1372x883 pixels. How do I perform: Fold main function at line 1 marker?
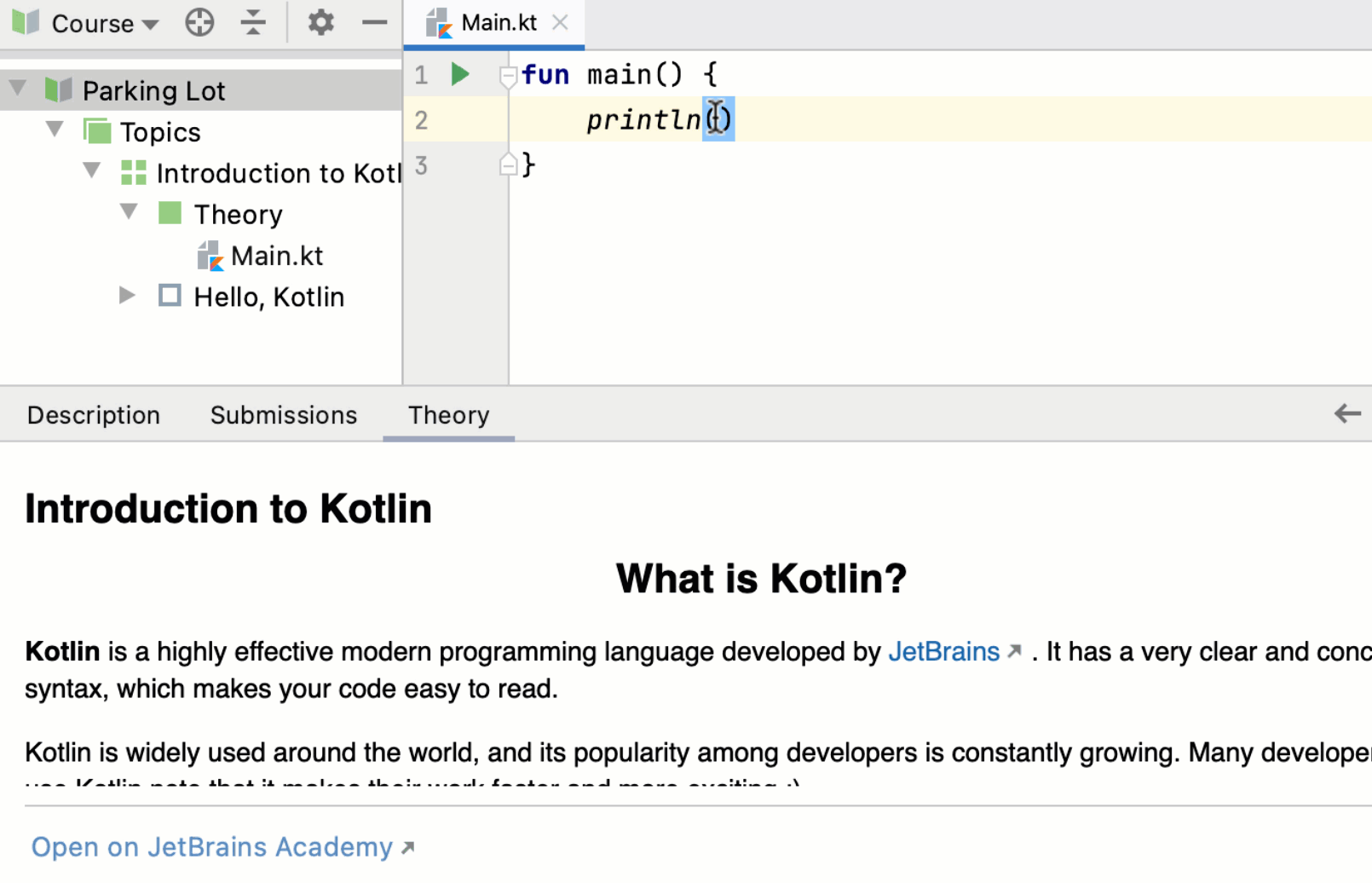pyautogui.click(x=508, y=76)
